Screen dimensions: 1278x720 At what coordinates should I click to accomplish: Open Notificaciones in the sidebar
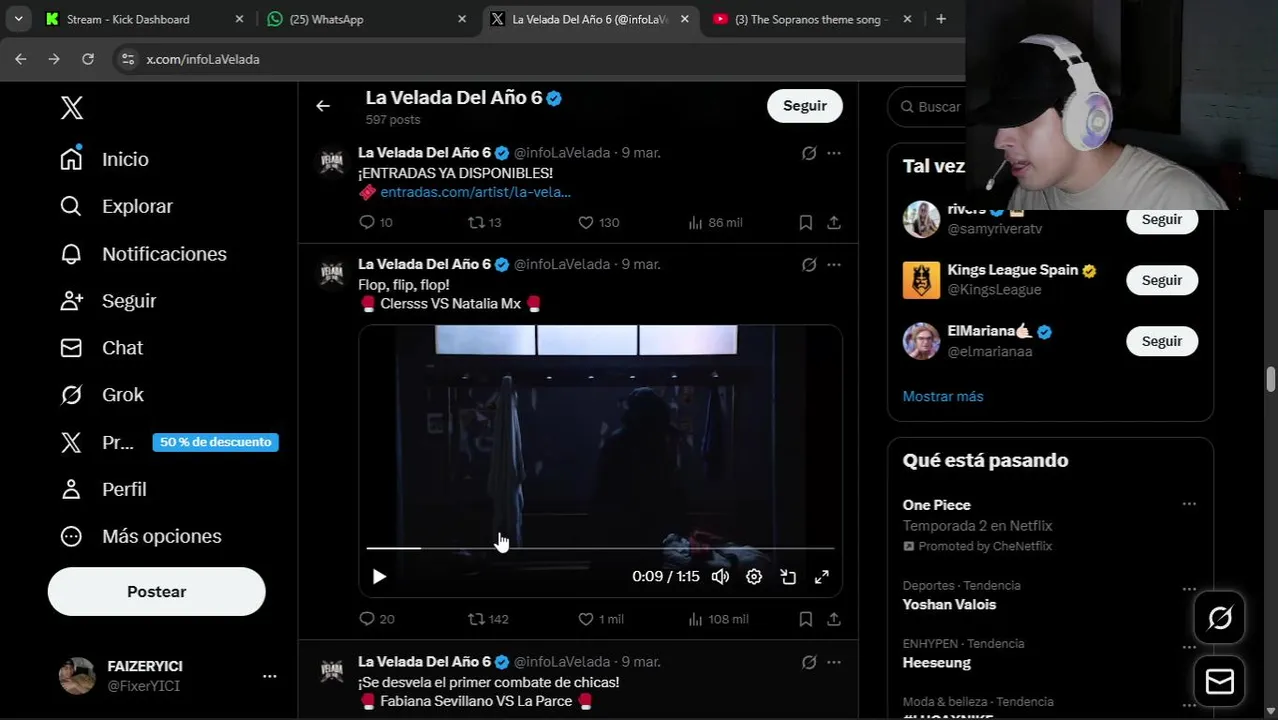[x=143, y=254]
